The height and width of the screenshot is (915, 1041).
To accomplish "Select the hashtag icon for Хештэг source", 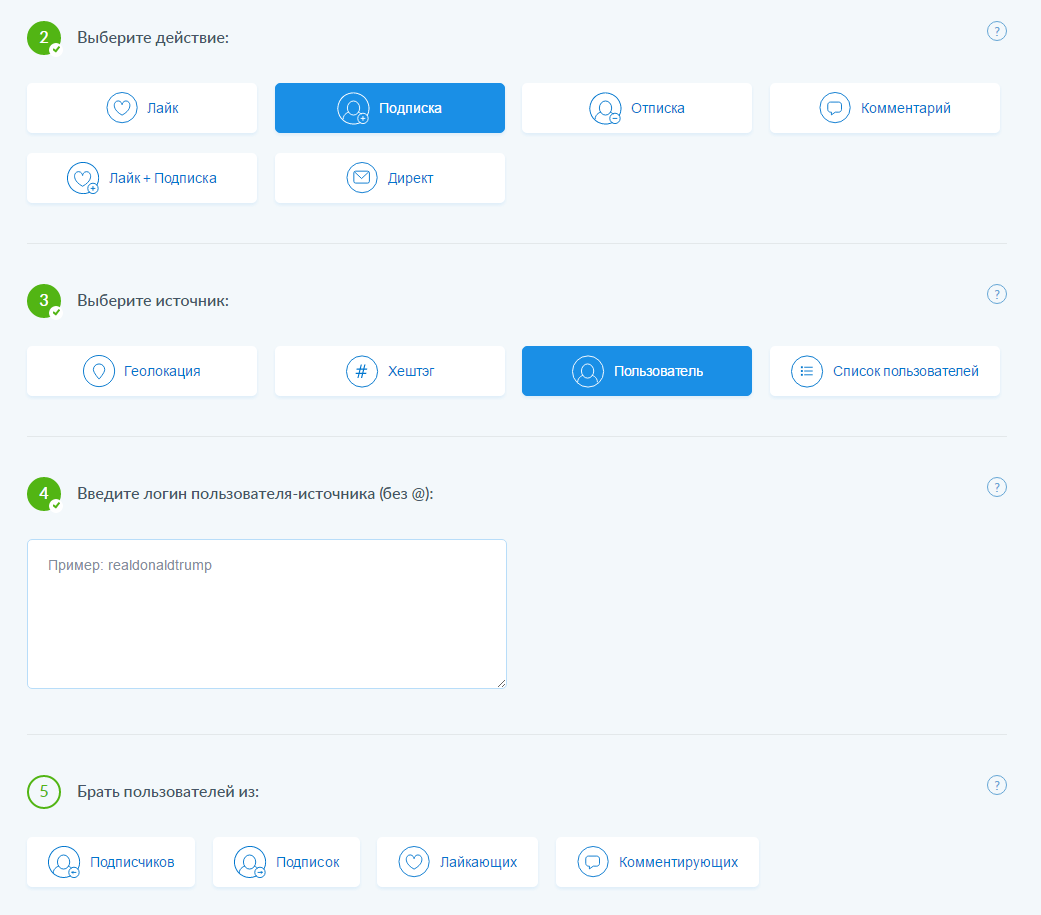I will point(360,370).
